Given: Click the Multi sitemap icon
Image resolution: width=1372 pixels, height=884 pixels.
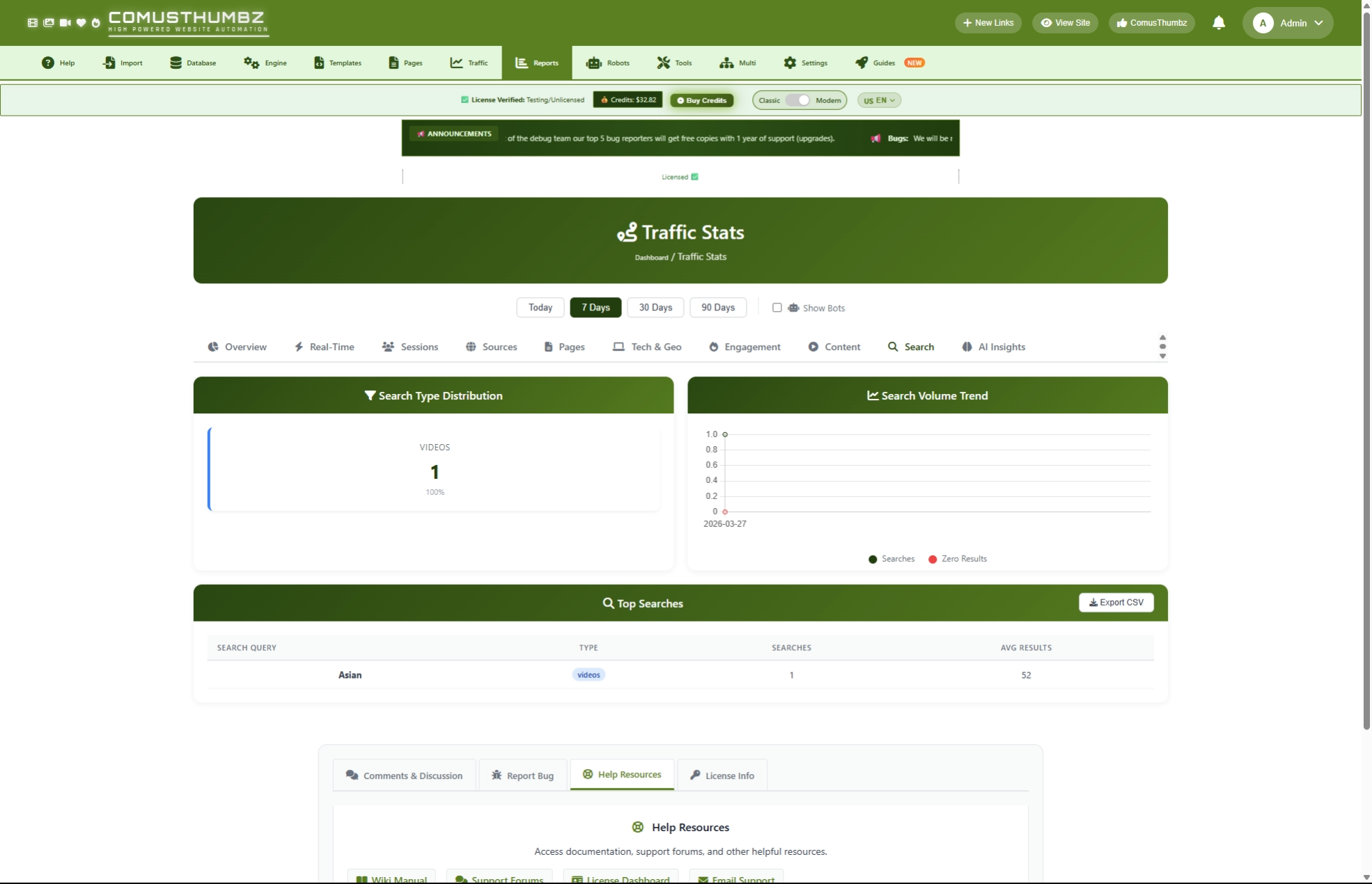Looking at the screenshot, I should (726, 63).
